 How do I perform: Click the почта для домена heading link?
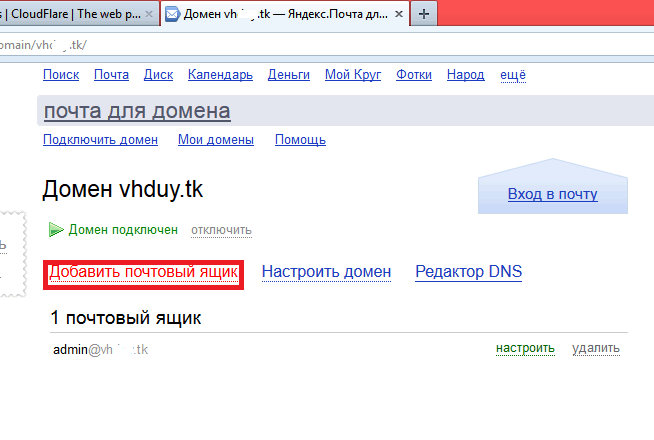coord(137,111)
